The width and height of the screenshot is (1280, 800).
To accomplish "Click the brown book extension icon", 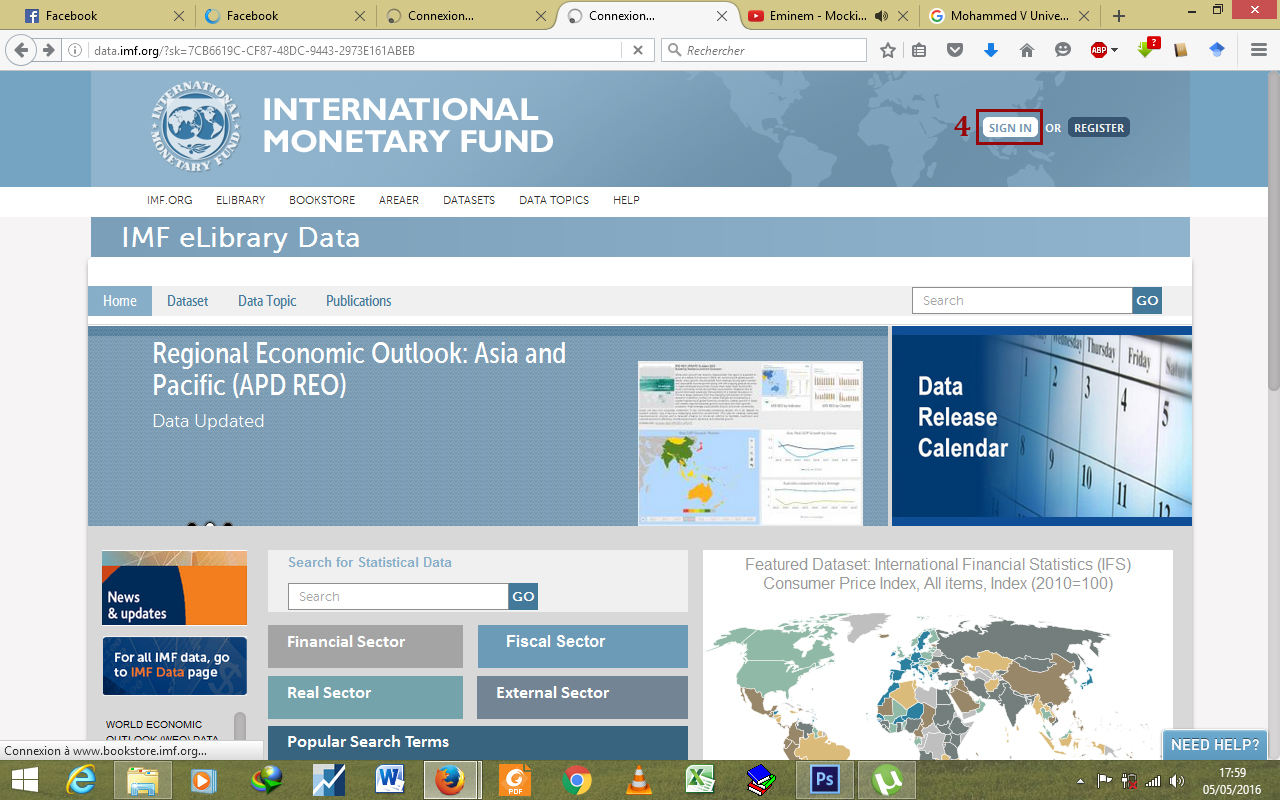I will 1181,50.
